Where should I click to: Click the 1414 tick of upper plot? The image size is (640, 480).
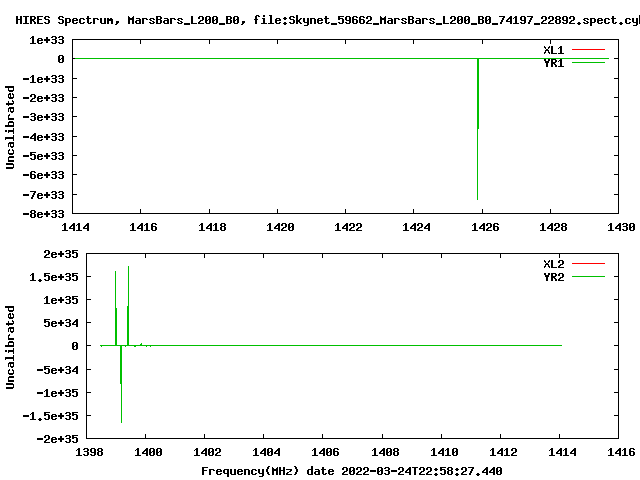click(75, 227)
